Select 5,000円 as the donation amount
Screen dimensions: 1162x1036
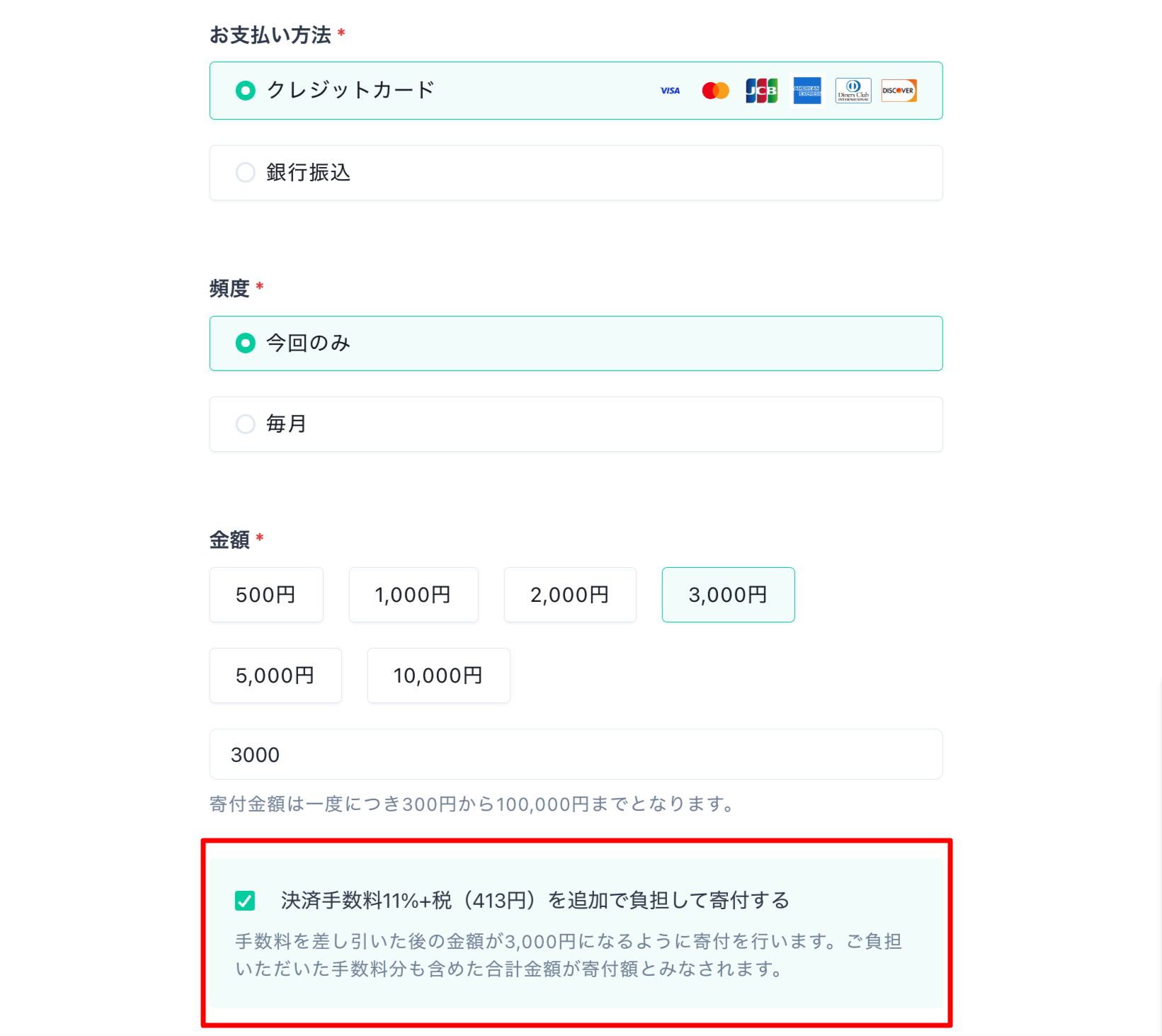[x=275, y=675]
